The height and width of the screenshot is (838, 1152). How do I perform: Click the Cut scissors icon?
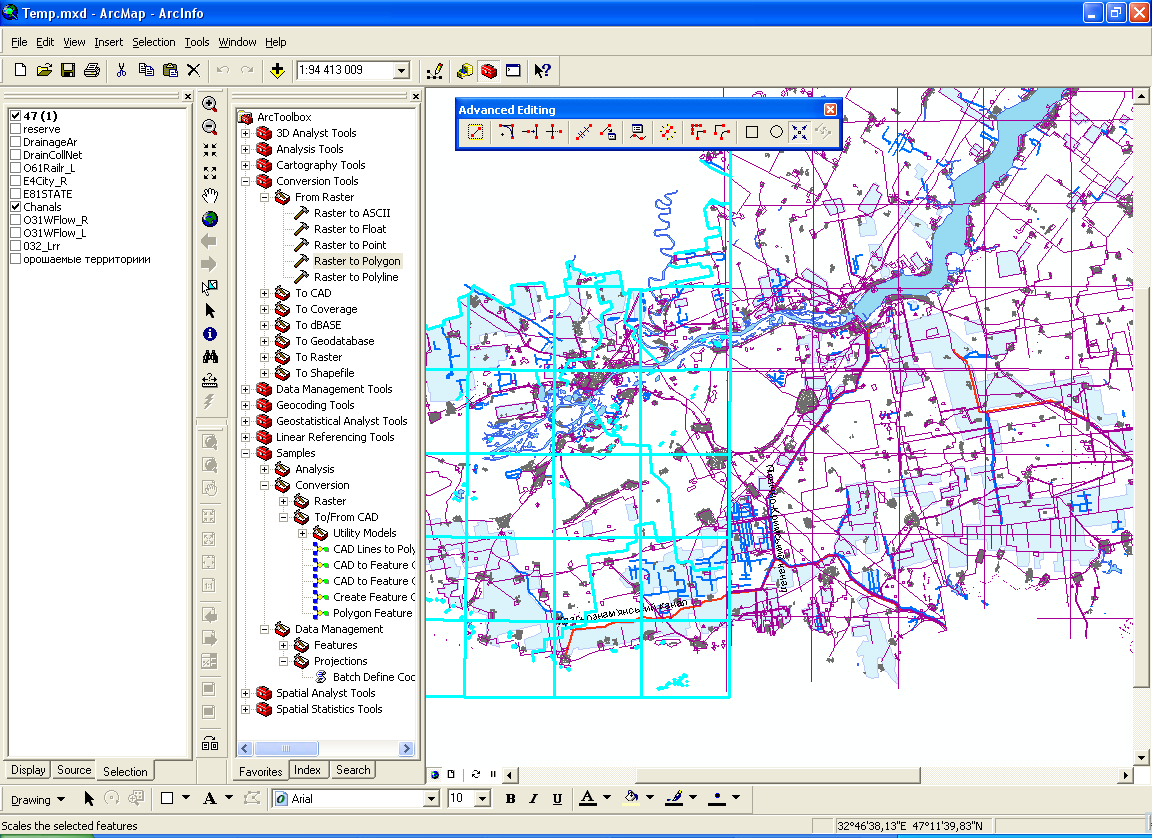tap(122, 71)
